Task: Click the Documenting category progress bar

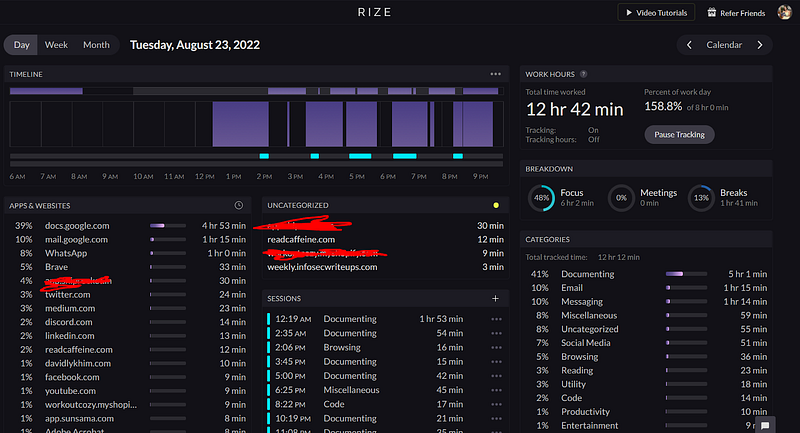Action: (x=686, y=274)
